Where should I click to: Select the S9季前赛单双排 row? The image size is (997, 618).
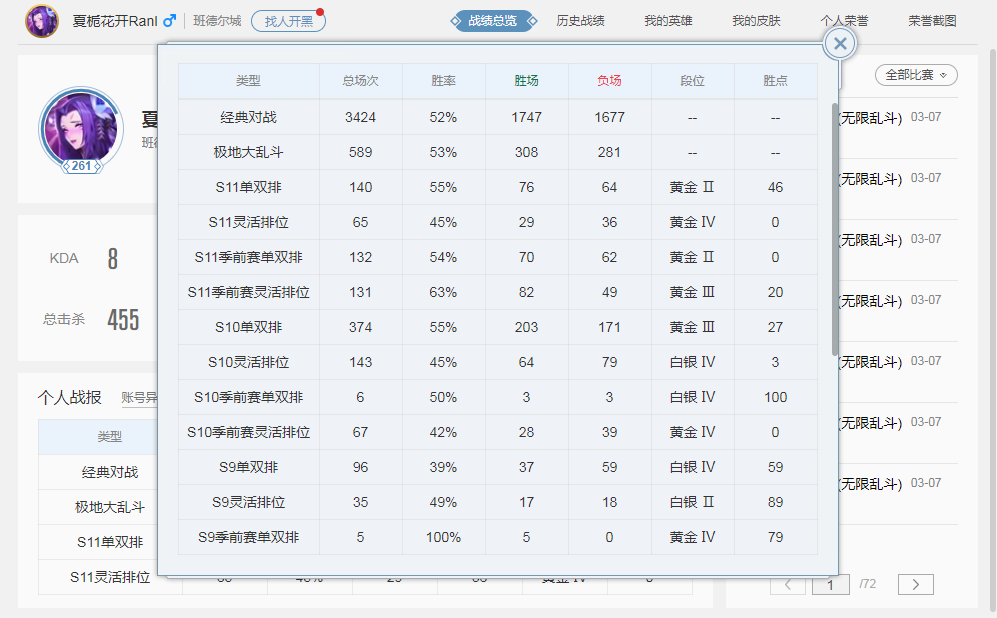pos(498,537)
